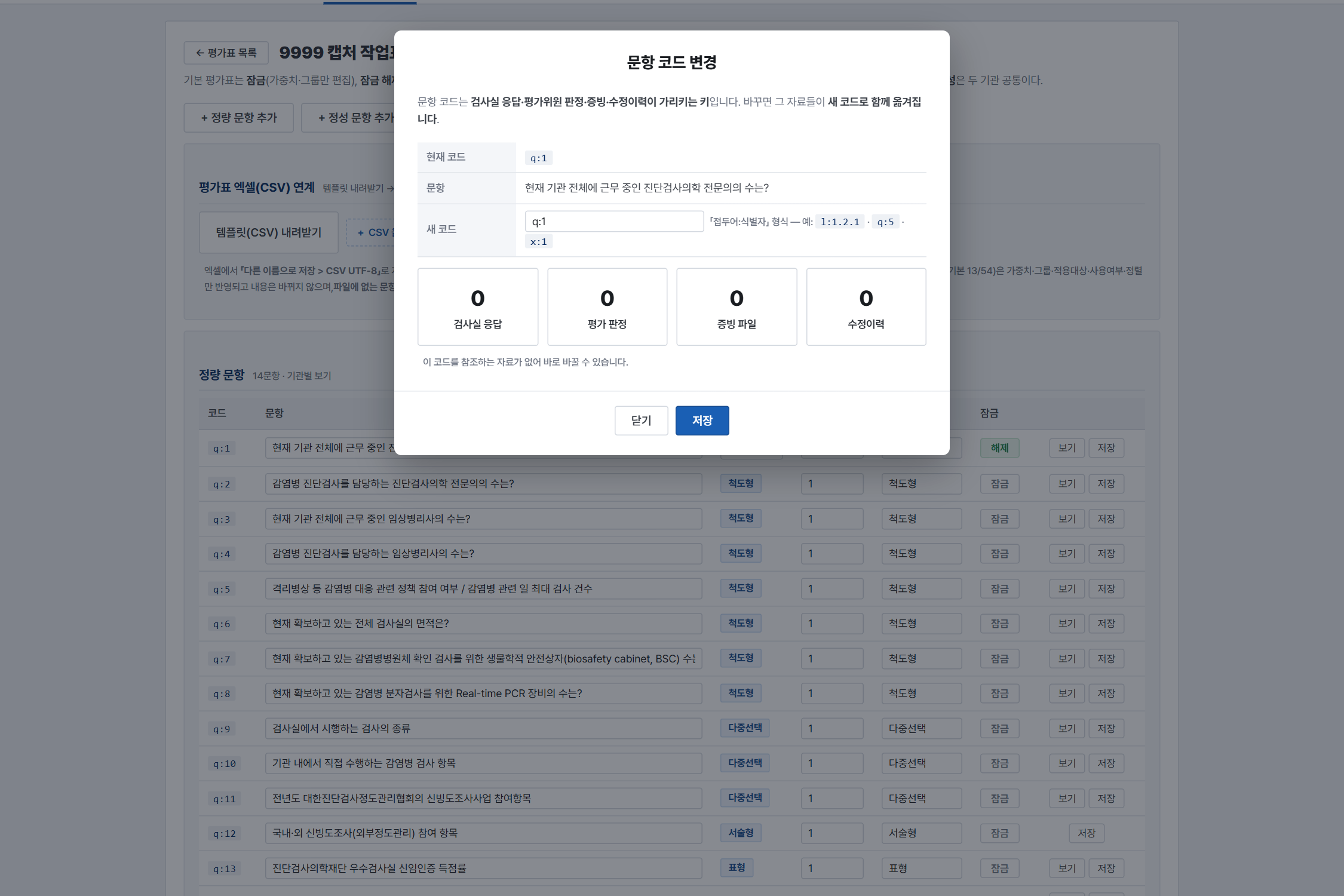Edit question text of row q:6

point(483,624)
